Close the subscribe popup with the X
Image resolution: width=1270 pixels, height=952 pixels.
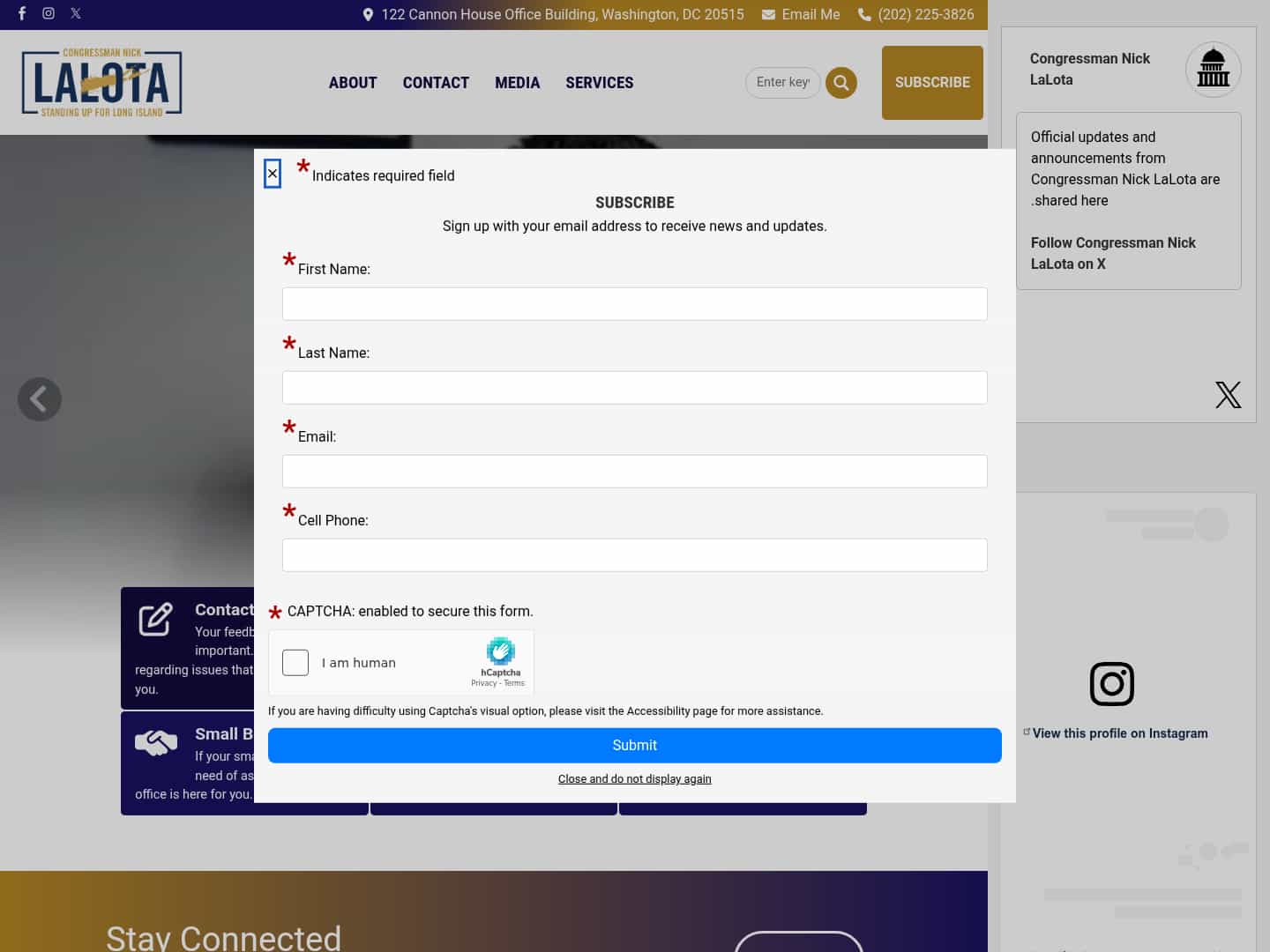tap(273, 174)
